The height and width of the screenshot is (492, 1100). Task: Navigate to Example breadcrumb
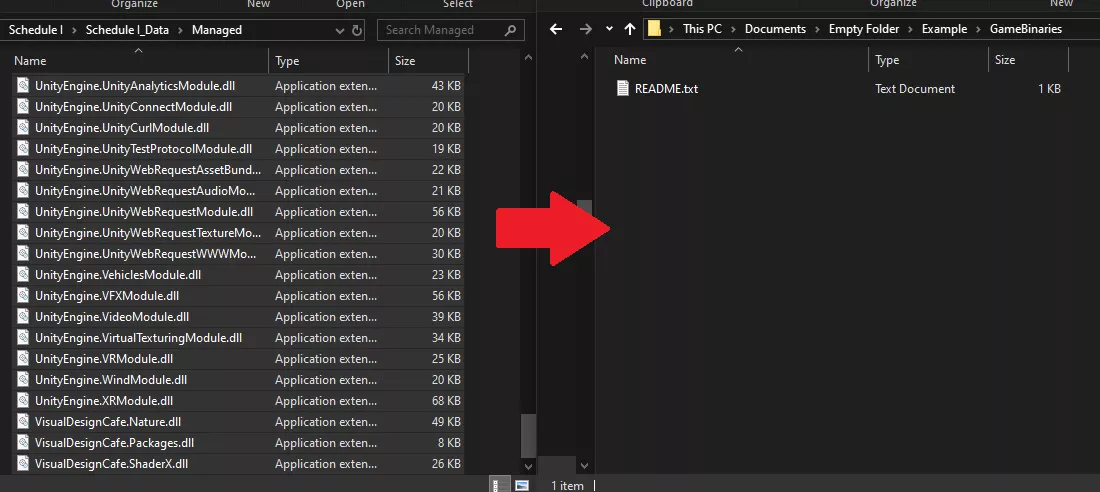click(944, 29)
